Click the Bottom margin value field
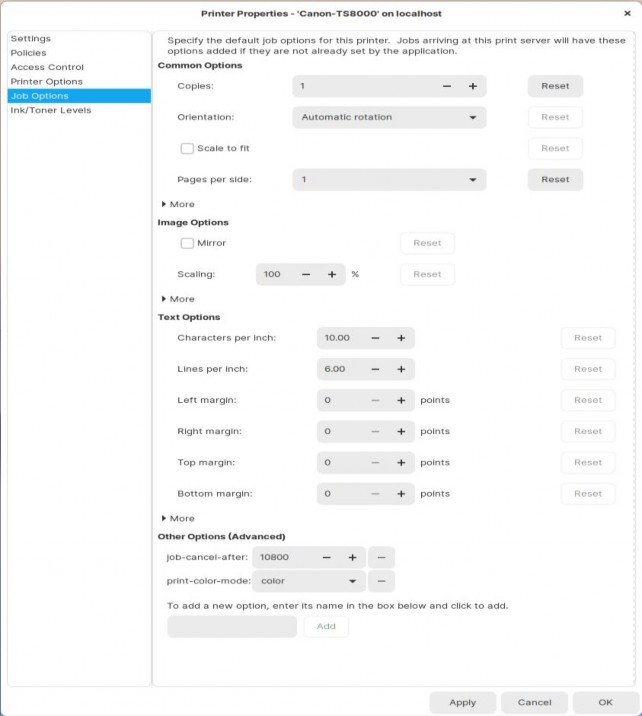 tap(340, 494)
